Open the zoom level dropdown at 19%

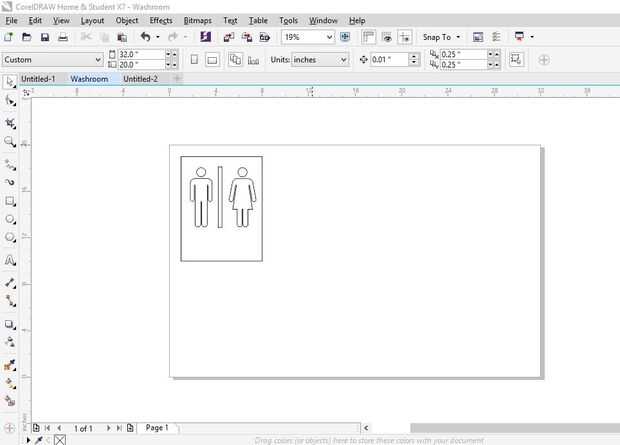pos(329,37)
